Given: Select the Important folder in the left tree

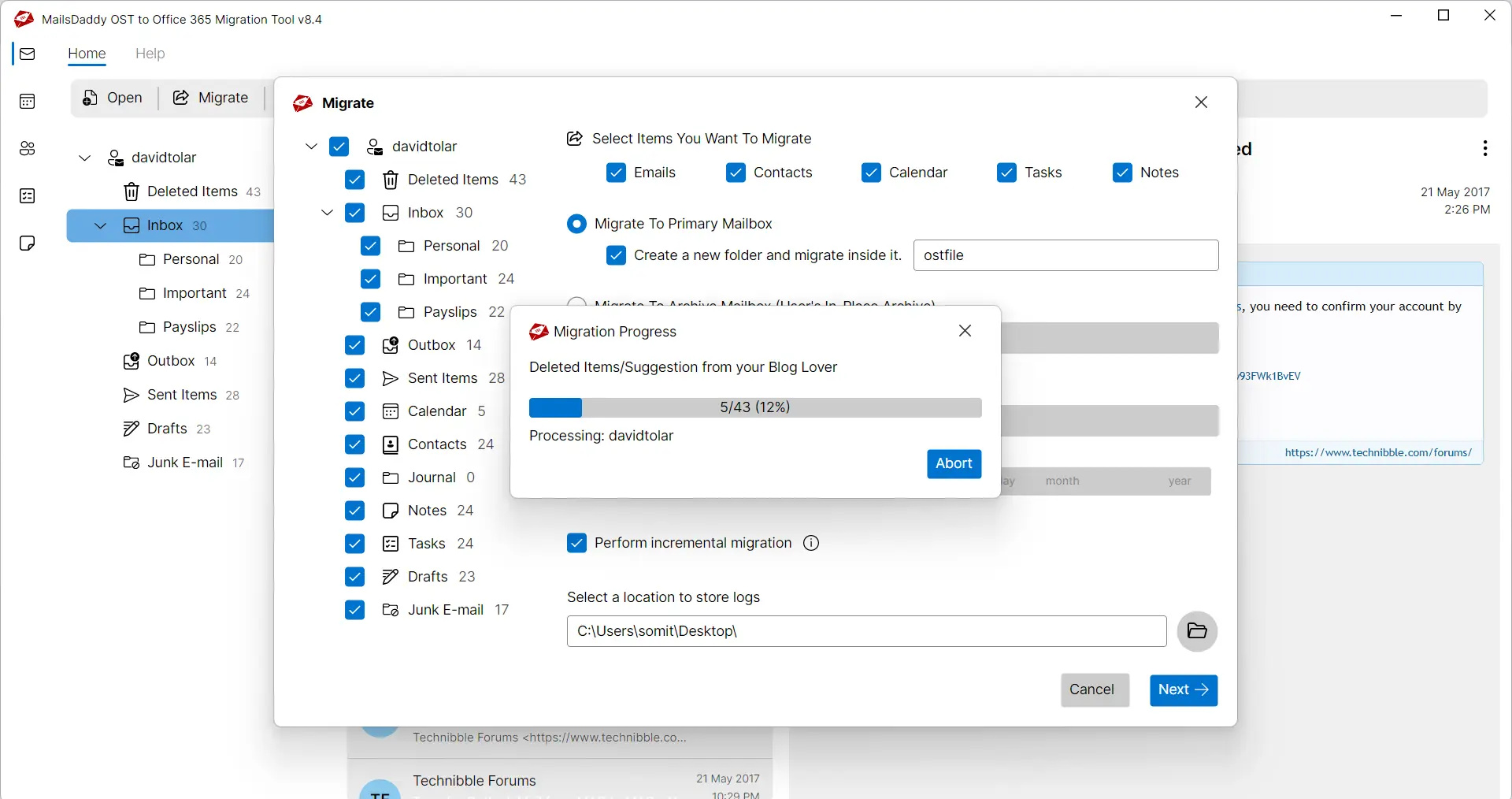Looking at the screenshot, I should point(194,293).
